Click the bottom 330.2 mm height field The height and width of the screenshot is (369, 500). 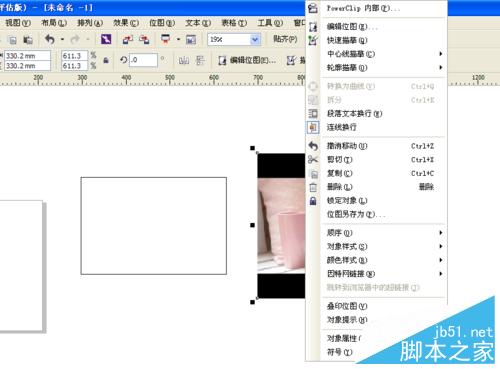27,66
